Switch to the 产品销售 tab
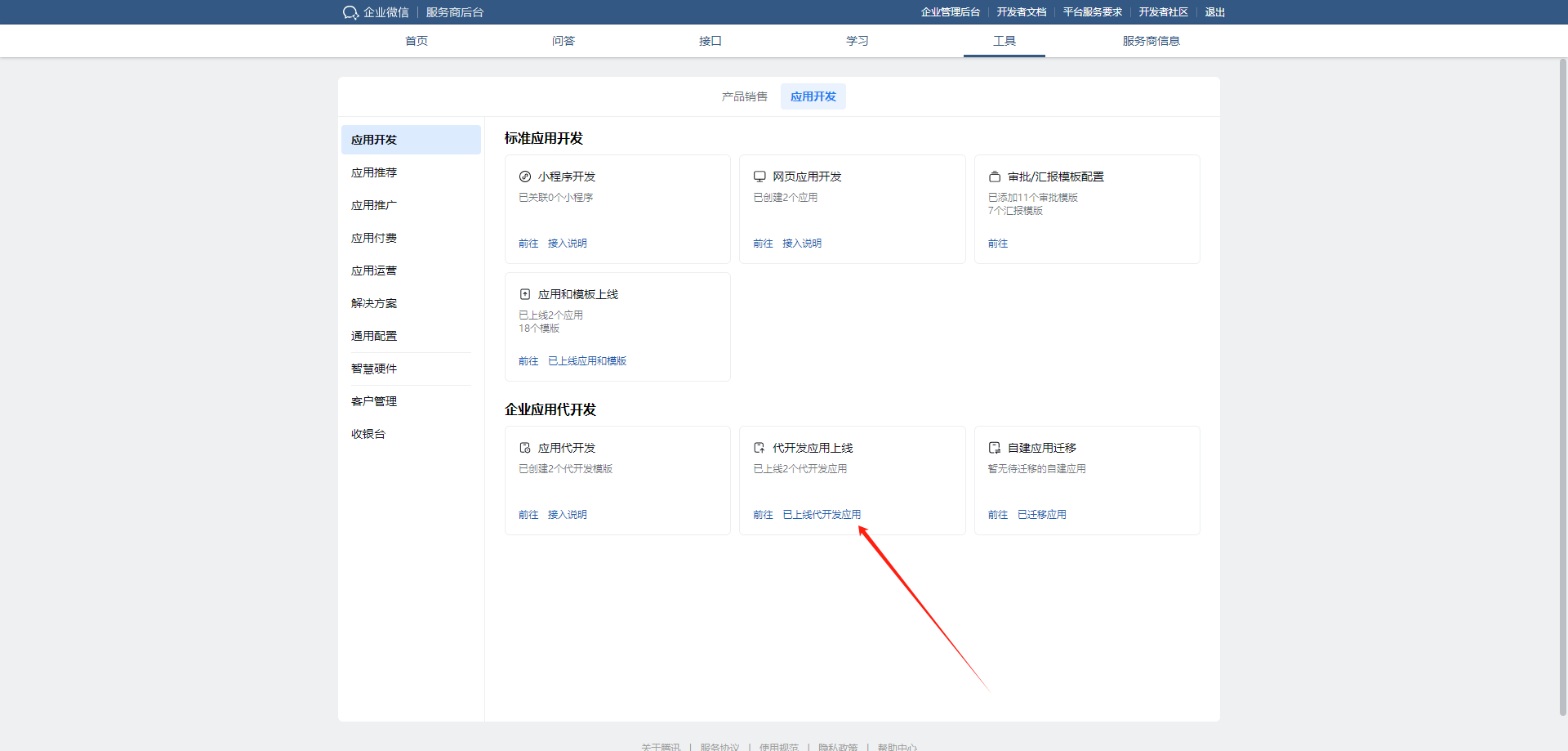 (744, 96)
